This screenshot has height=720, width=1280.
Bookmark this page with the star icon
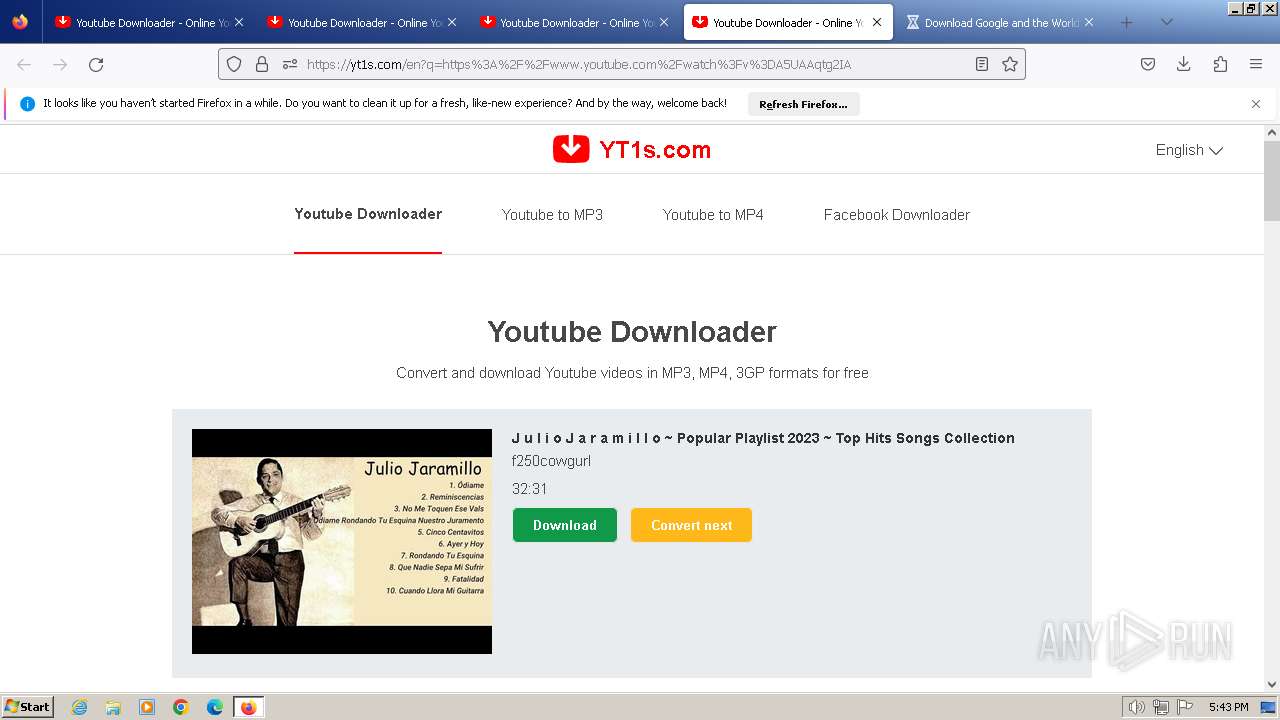(1010, 64)
